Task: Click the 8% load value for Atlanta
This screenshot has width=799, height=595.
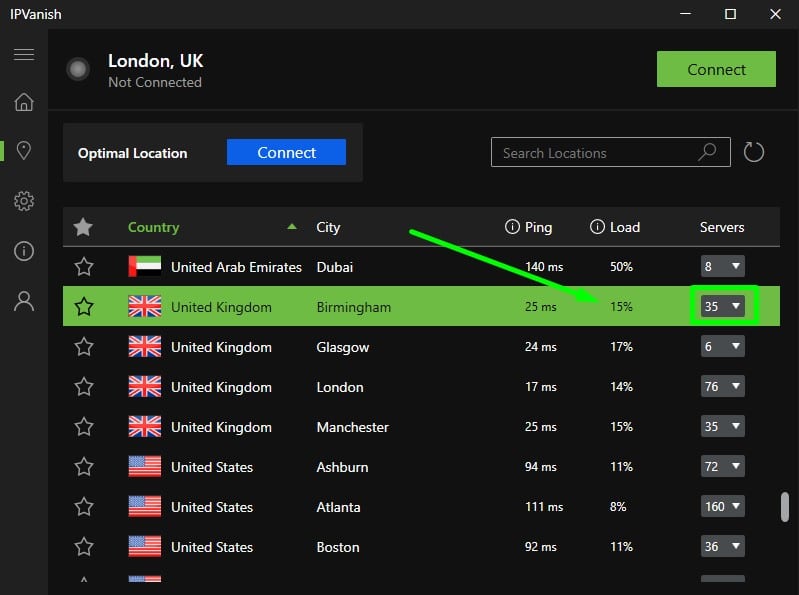Action: tap(618, 506)
